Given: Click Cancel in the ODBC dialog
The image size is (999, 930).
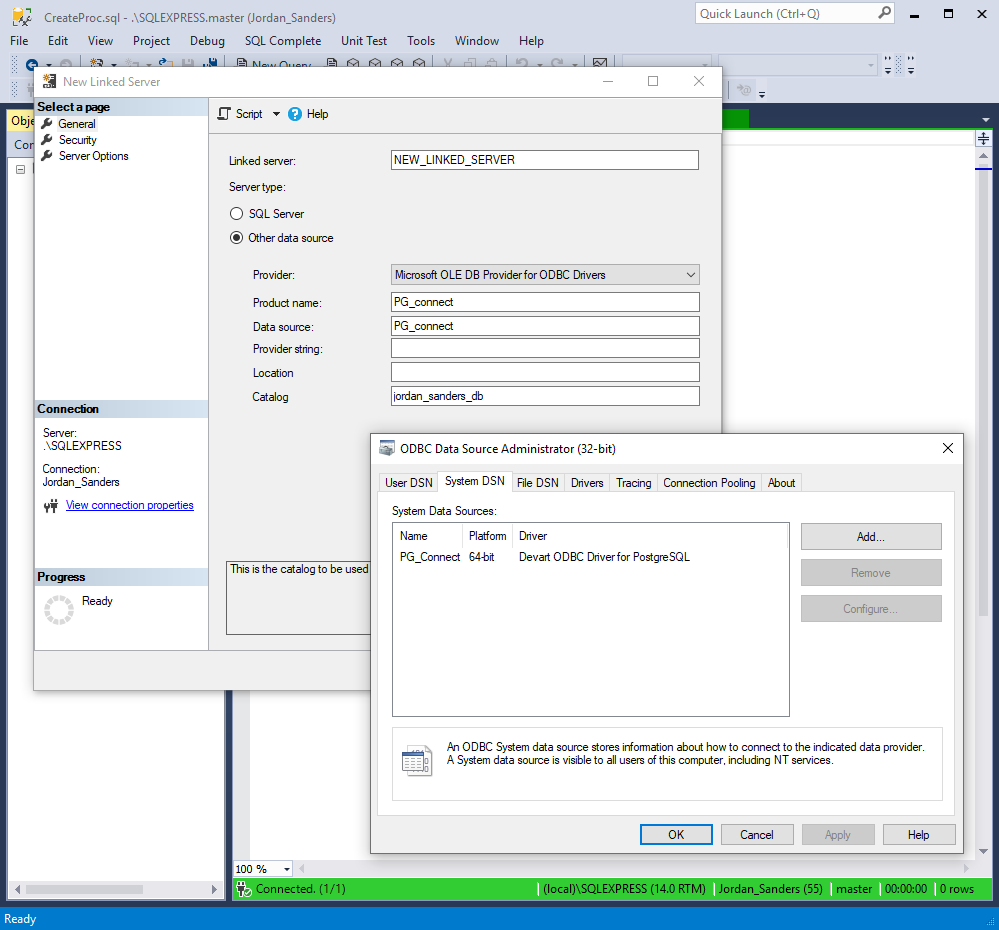Looking at the screenshot, I should 757,834.
